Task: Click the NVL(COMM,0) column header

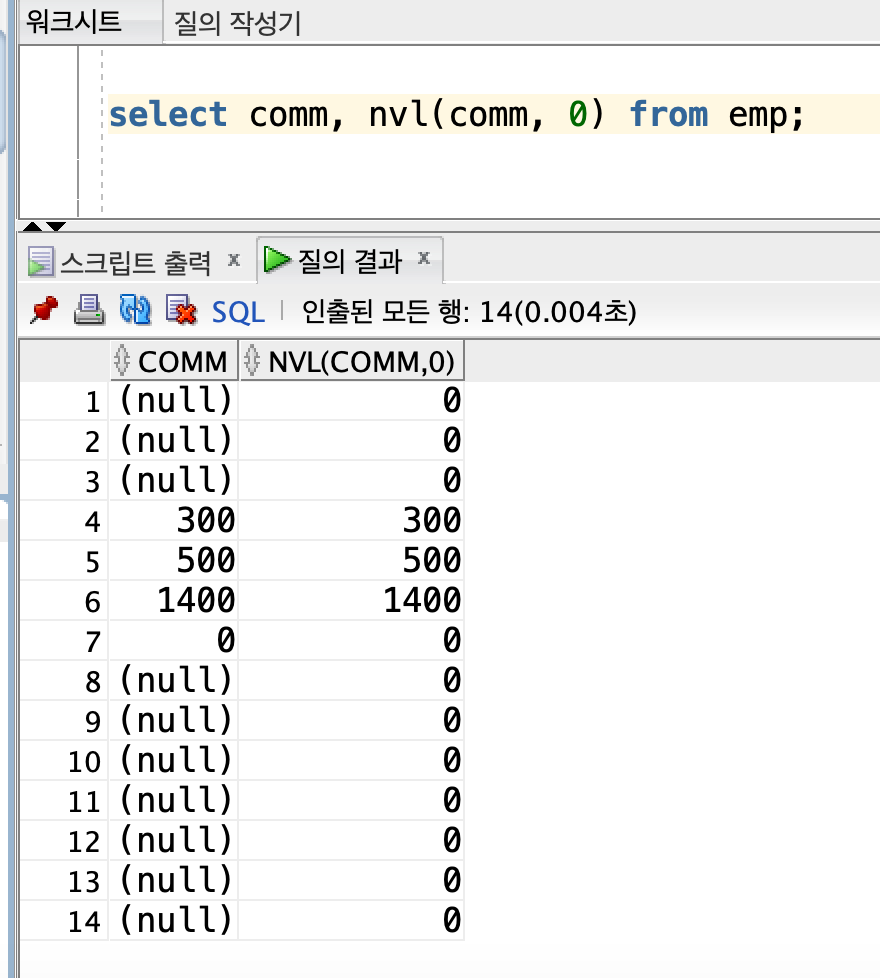Action: tap(352, 361)
